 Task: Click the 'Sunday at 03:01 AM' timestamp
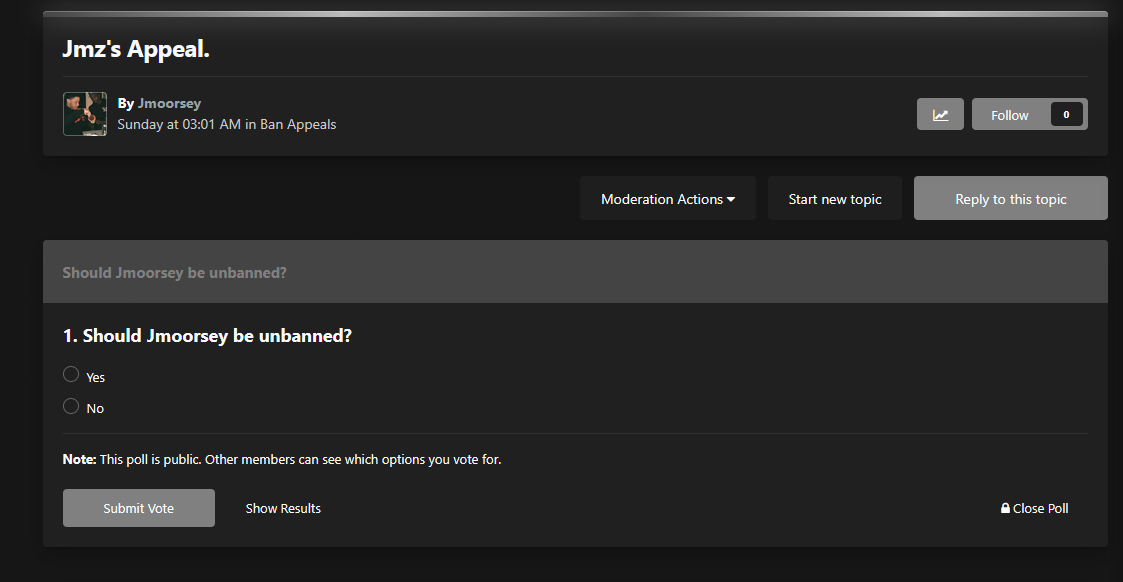[x=179, y=125]
